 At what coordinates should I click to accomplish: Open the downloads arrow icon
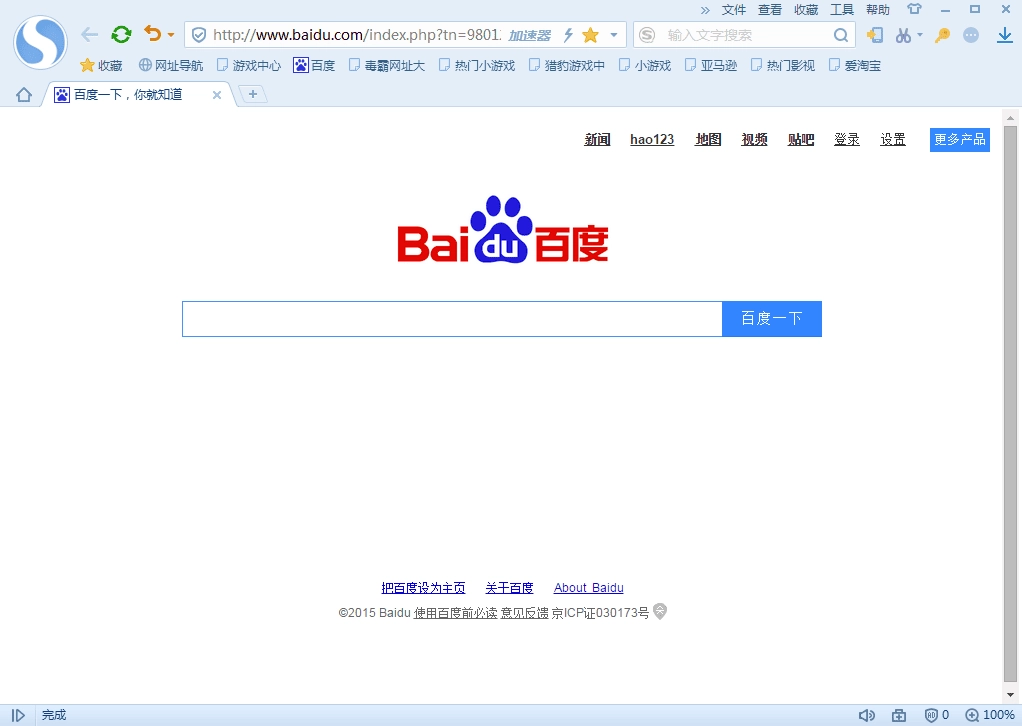(x=1005, y=35)
